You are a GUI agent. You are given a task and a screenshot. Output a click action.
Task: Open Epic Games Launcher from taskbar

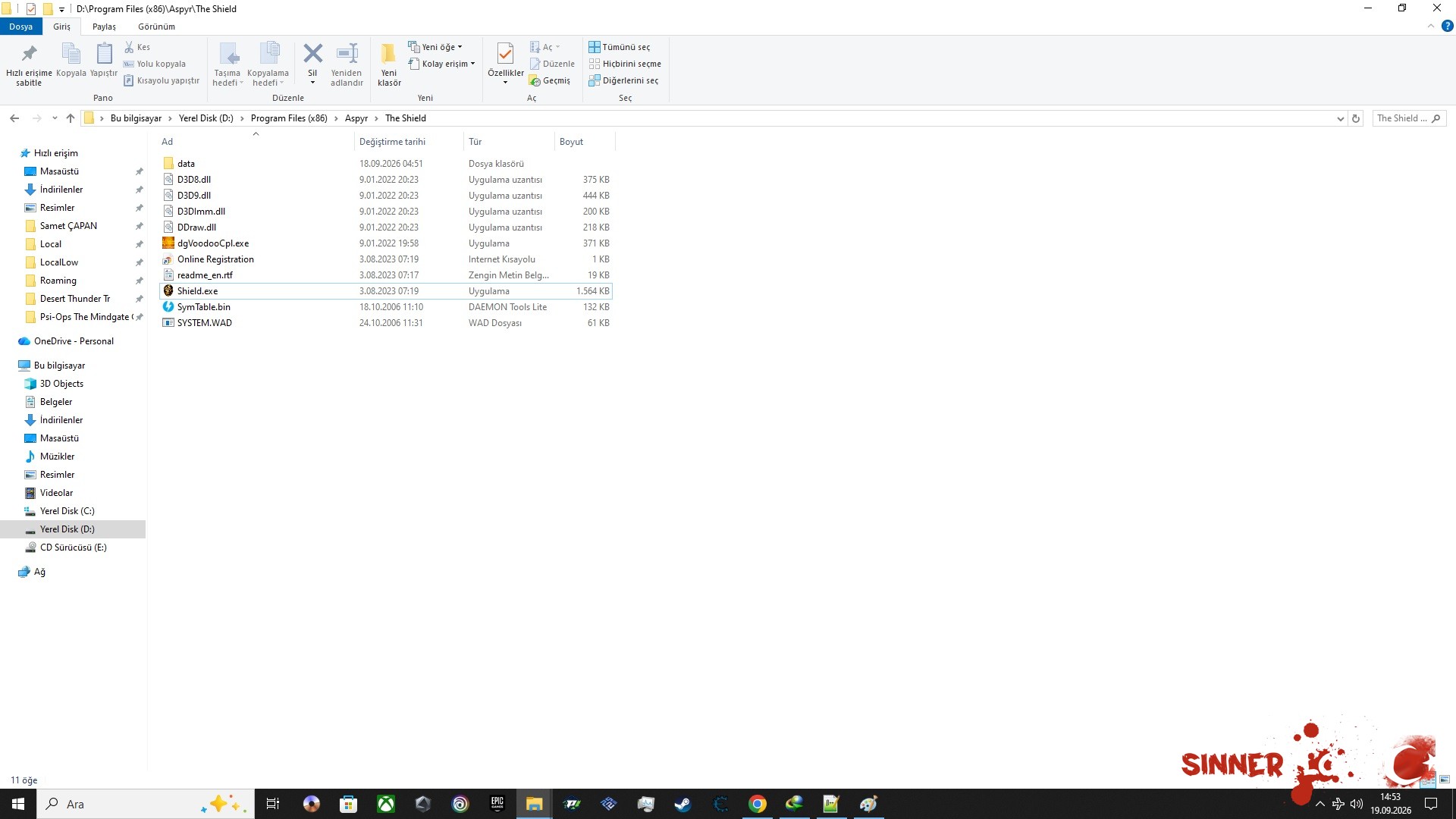[x=497, y=804]
